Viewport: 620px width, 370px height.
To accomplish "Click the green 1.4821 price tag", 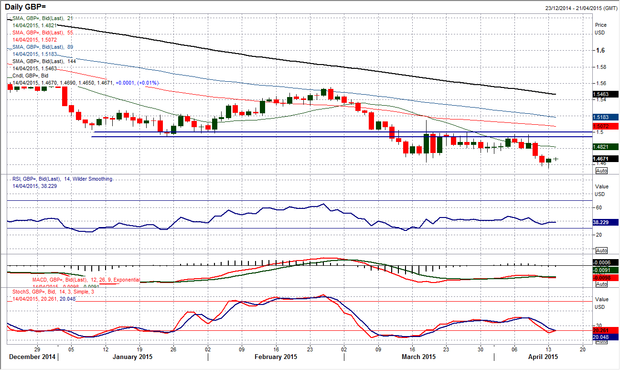I will pyautogui.click(x=605, y=147).
